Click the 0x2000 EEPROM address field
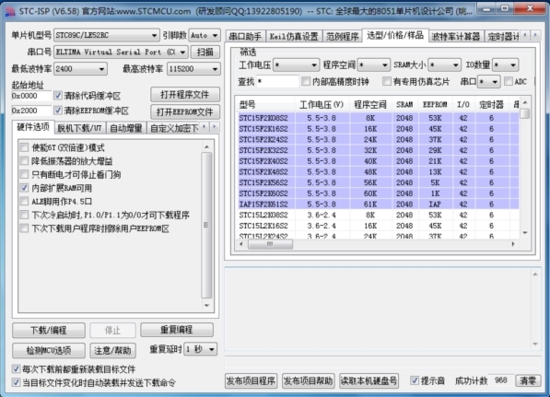 (31, 110)
